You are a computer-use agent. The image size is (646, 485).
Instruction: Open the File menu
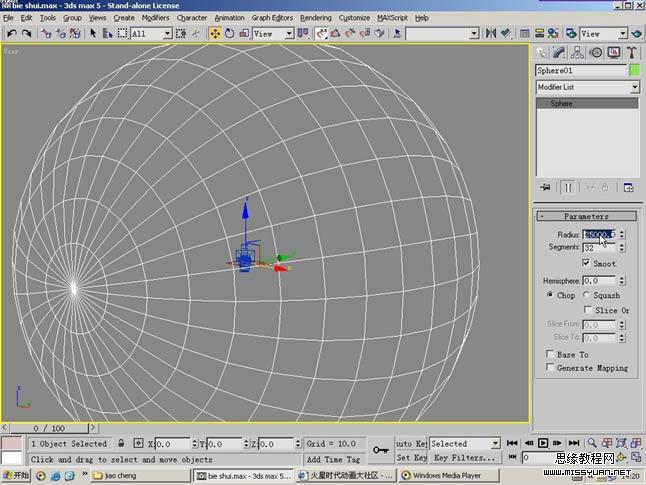8,18
